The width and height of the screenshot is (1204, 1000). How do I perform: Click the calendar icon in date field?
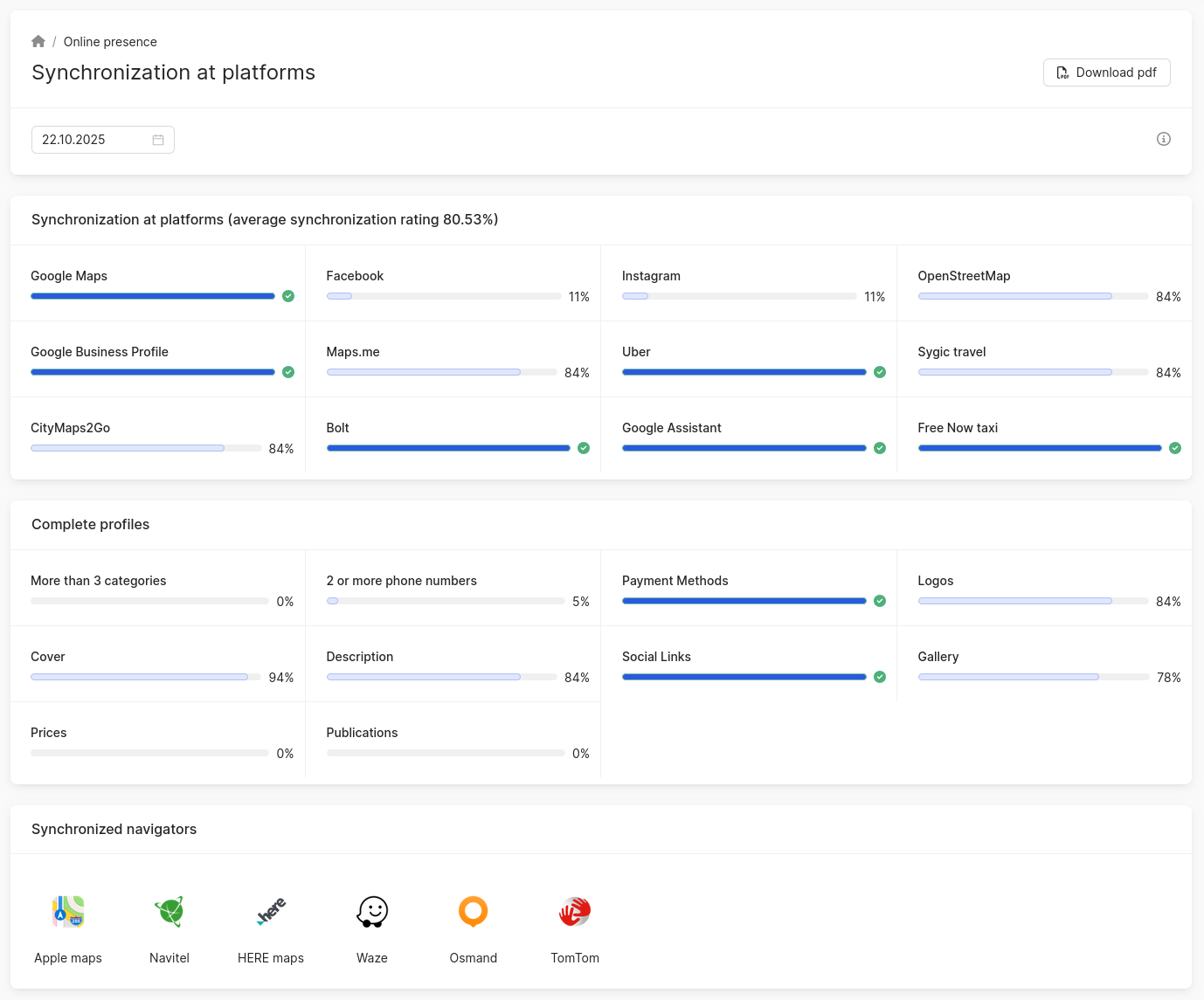(x=158, y=140)
